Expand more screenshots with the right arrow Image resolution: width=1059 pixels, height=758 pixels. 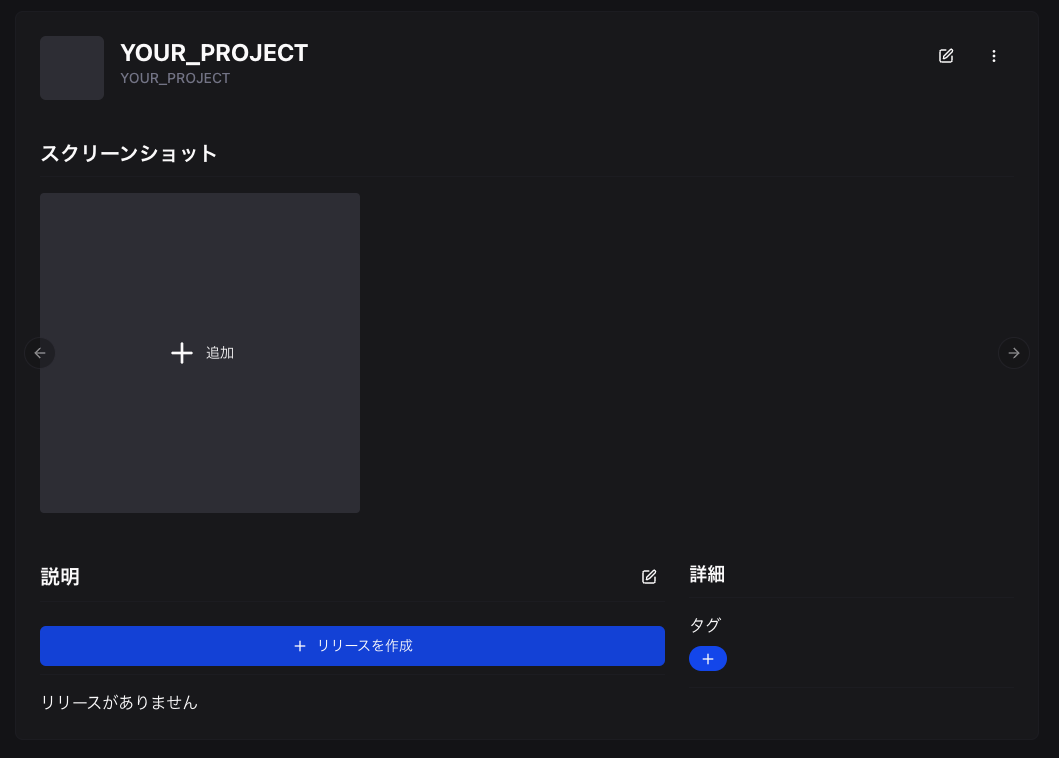tap(1014, 353)
